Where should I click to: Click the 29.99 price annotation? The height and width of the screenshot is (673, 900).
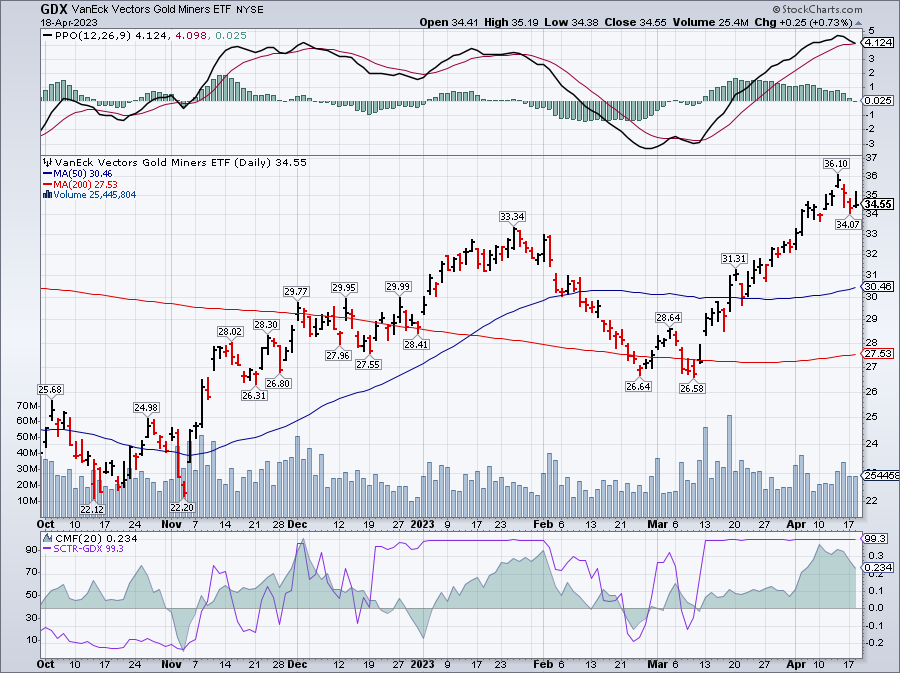click(398, 286)
